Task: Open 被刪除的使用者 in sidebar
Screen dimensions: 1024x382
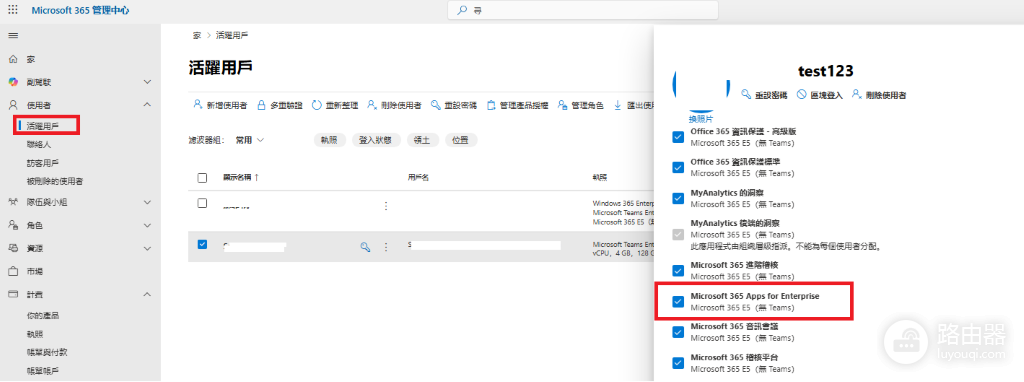Action: click(x=55, y=181)
